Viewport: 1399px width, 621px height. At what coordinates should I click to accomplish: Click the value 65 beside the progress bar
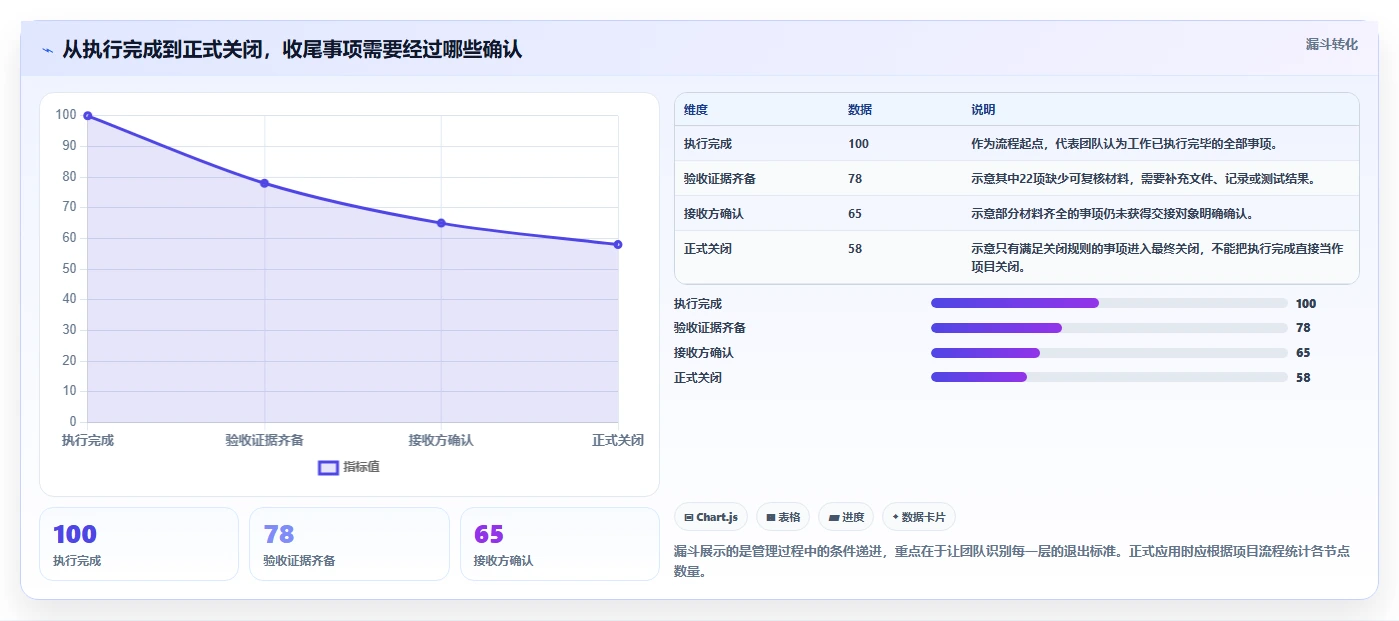tap(1303, 353)
